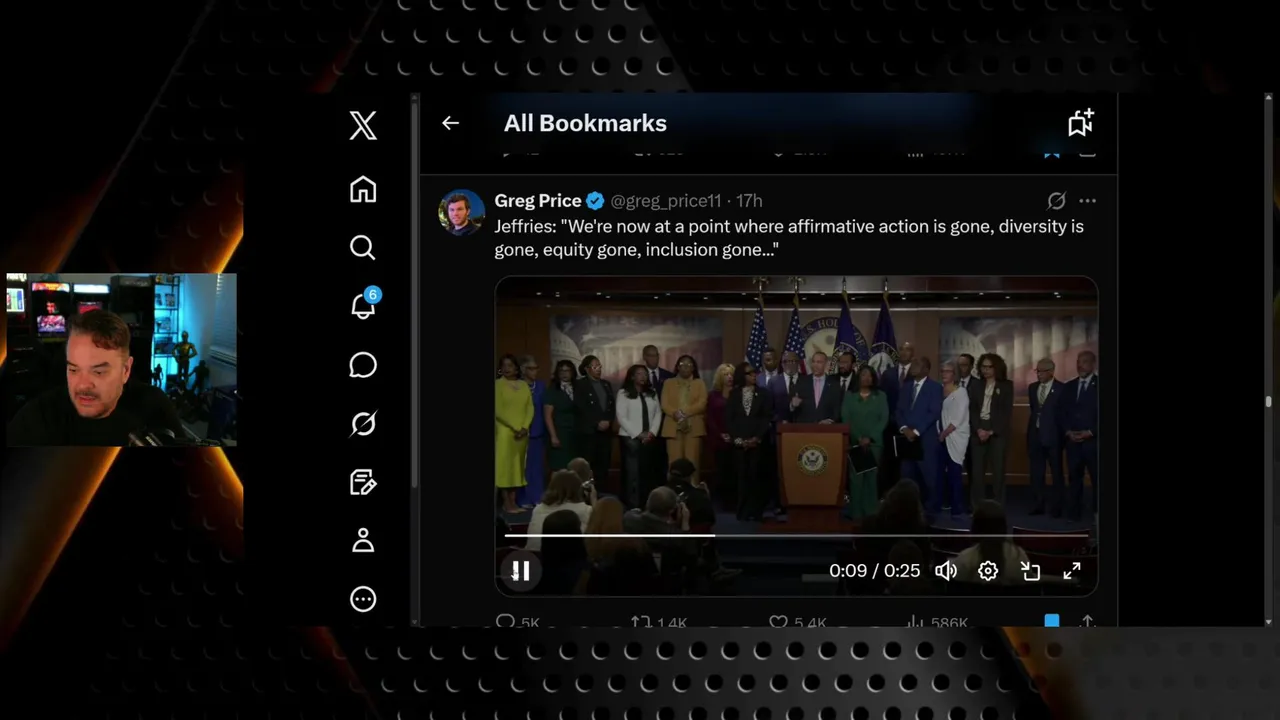Viewport: 1280px width, 720px height.
Task: Open Grok icon in sidebar
Action: [x=363, y=423]
